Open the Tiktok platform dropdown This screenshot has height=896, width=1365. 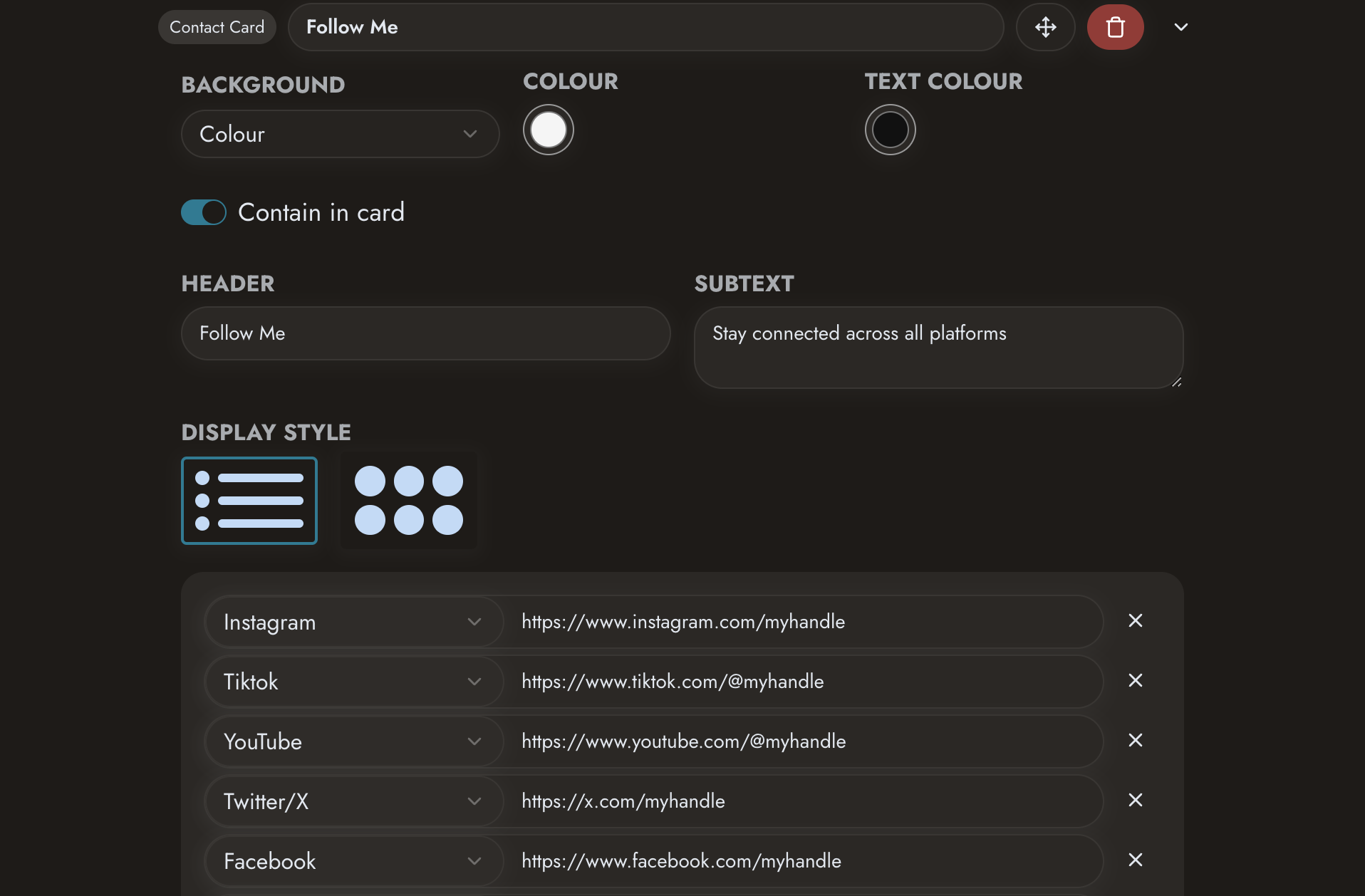point(354,682)
